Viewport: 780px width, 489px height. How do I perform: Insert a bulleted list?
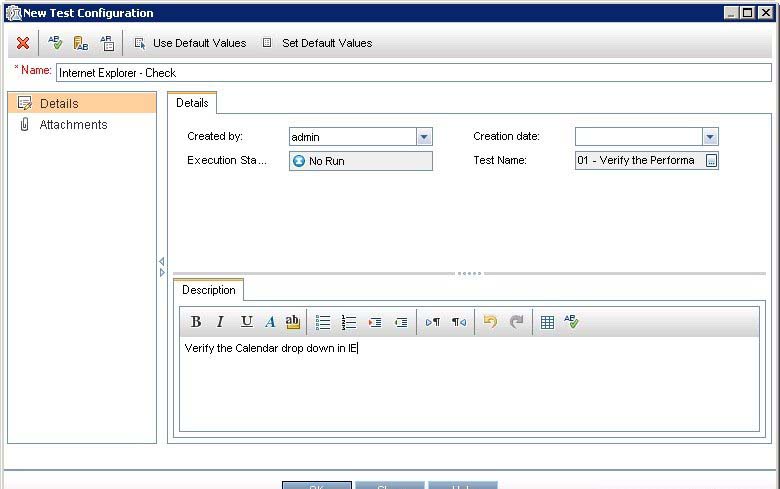[323, 322]
